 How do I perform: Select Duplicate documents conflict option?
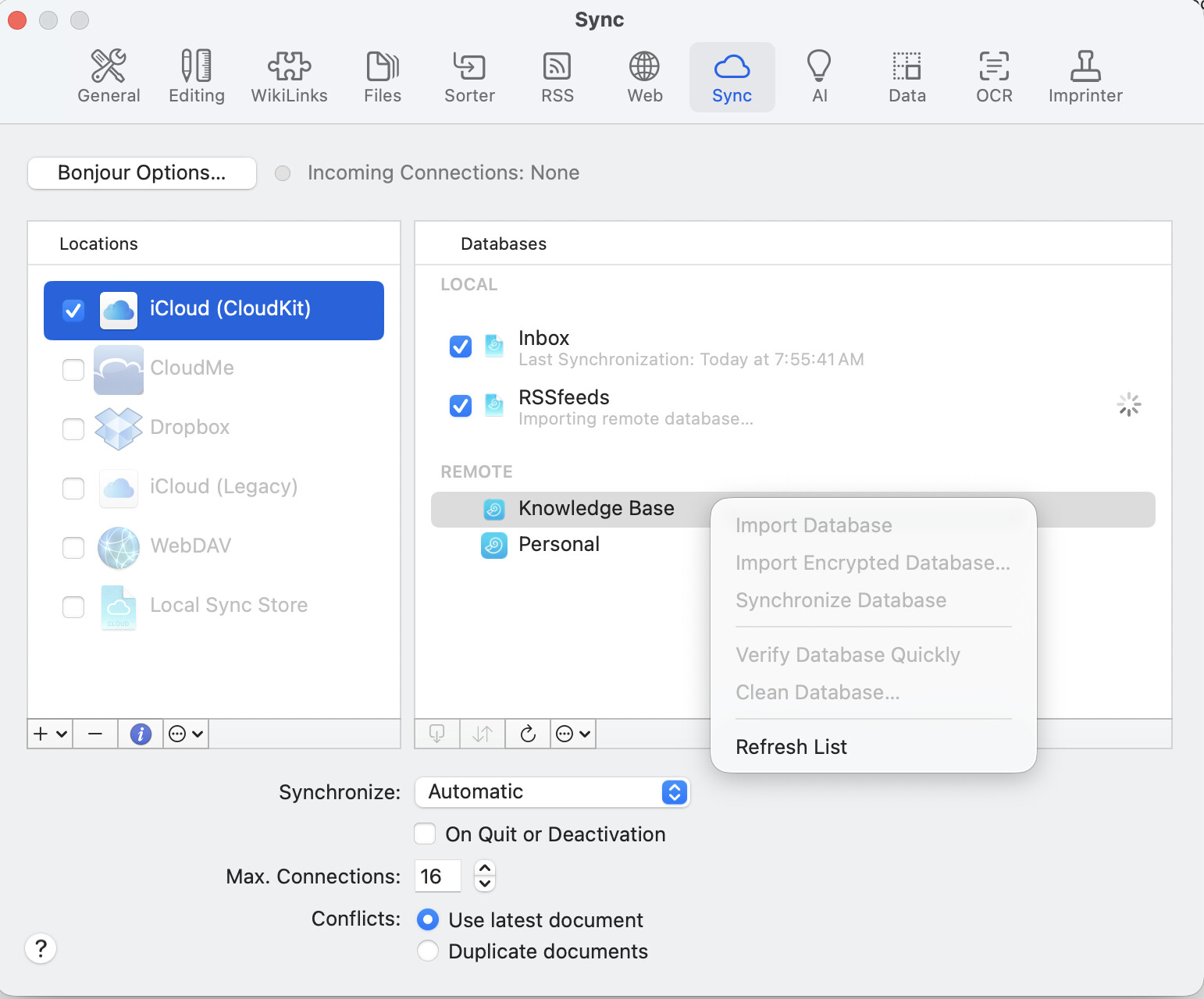coord(428,951)
